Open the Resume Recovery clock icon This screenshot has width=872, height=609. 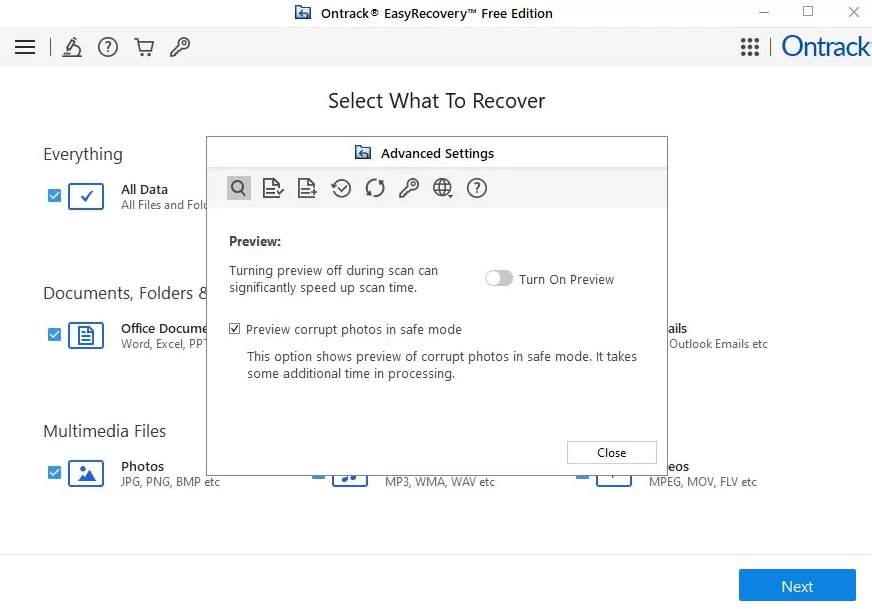point(341,188)
